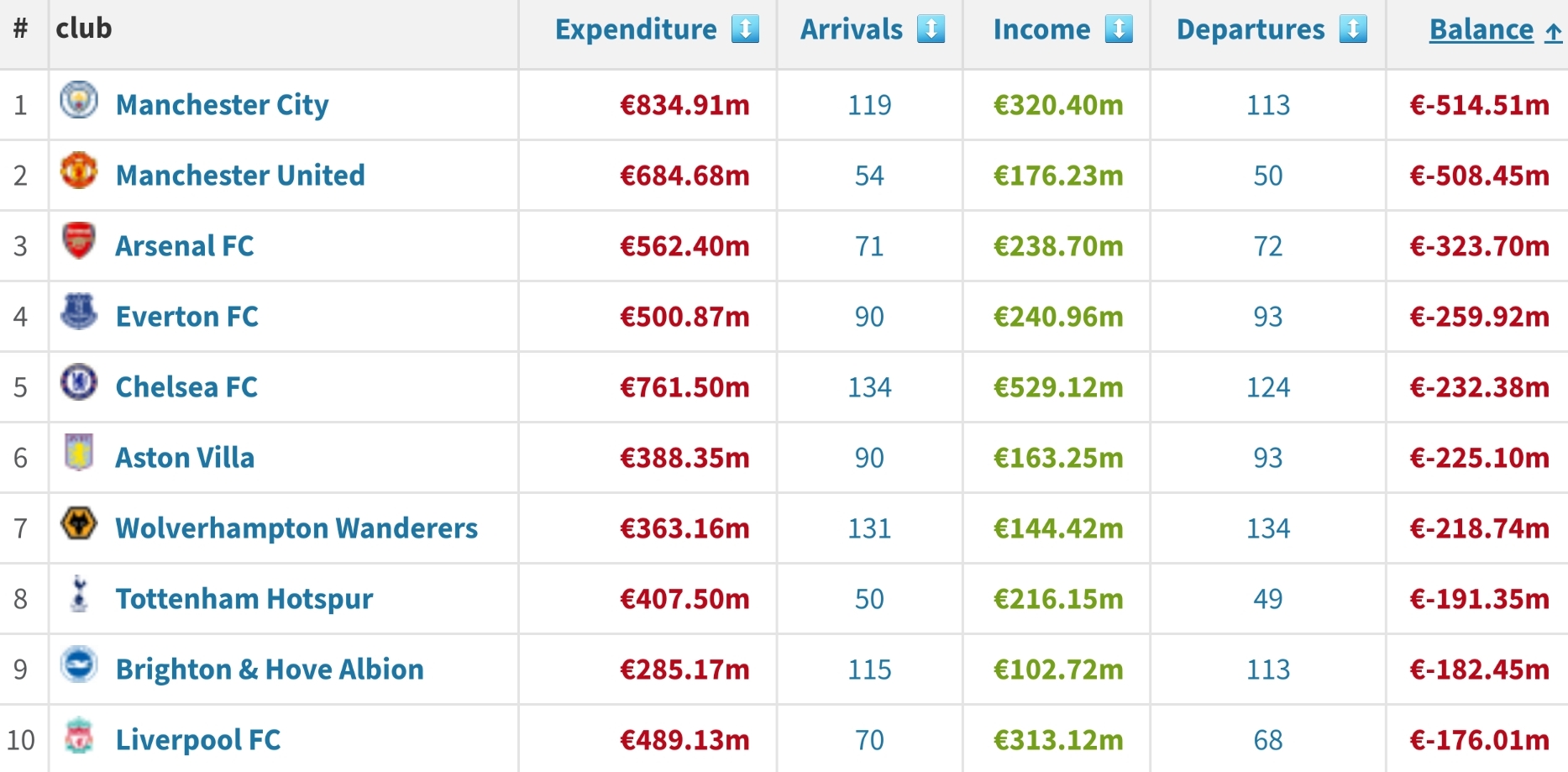Click the Chelsea FC crest icon
The height and width of the screenshot is (772, 1568).
click(79, 382)
